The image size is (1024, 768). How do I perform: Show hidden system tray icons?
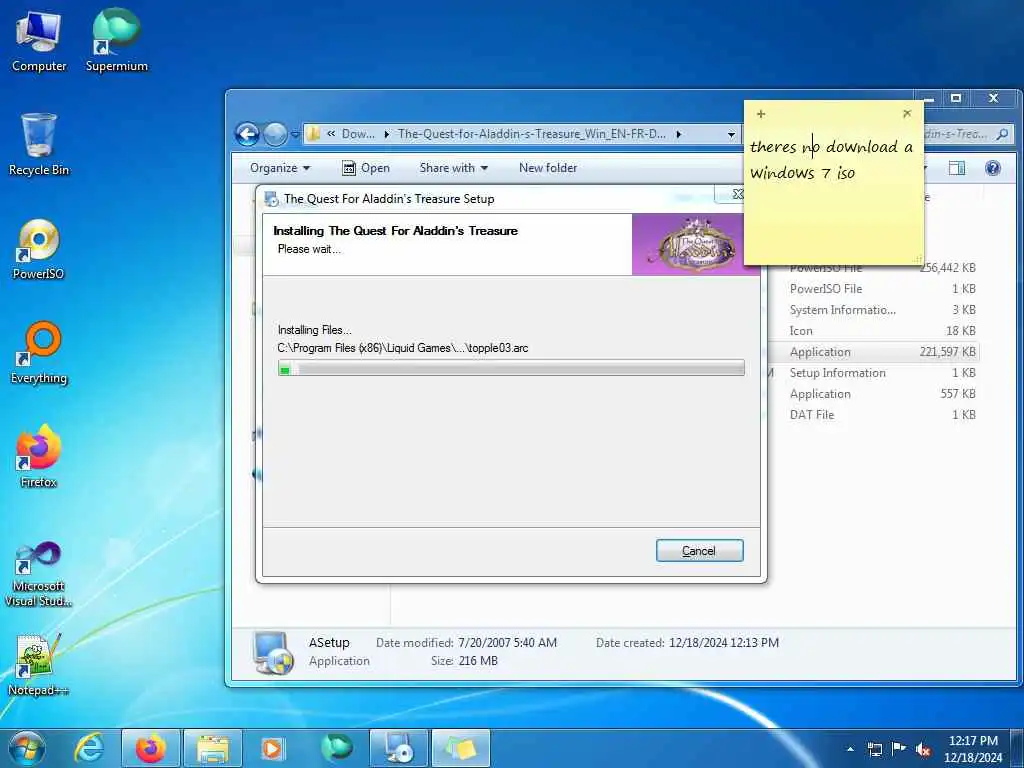pos(850,749)
